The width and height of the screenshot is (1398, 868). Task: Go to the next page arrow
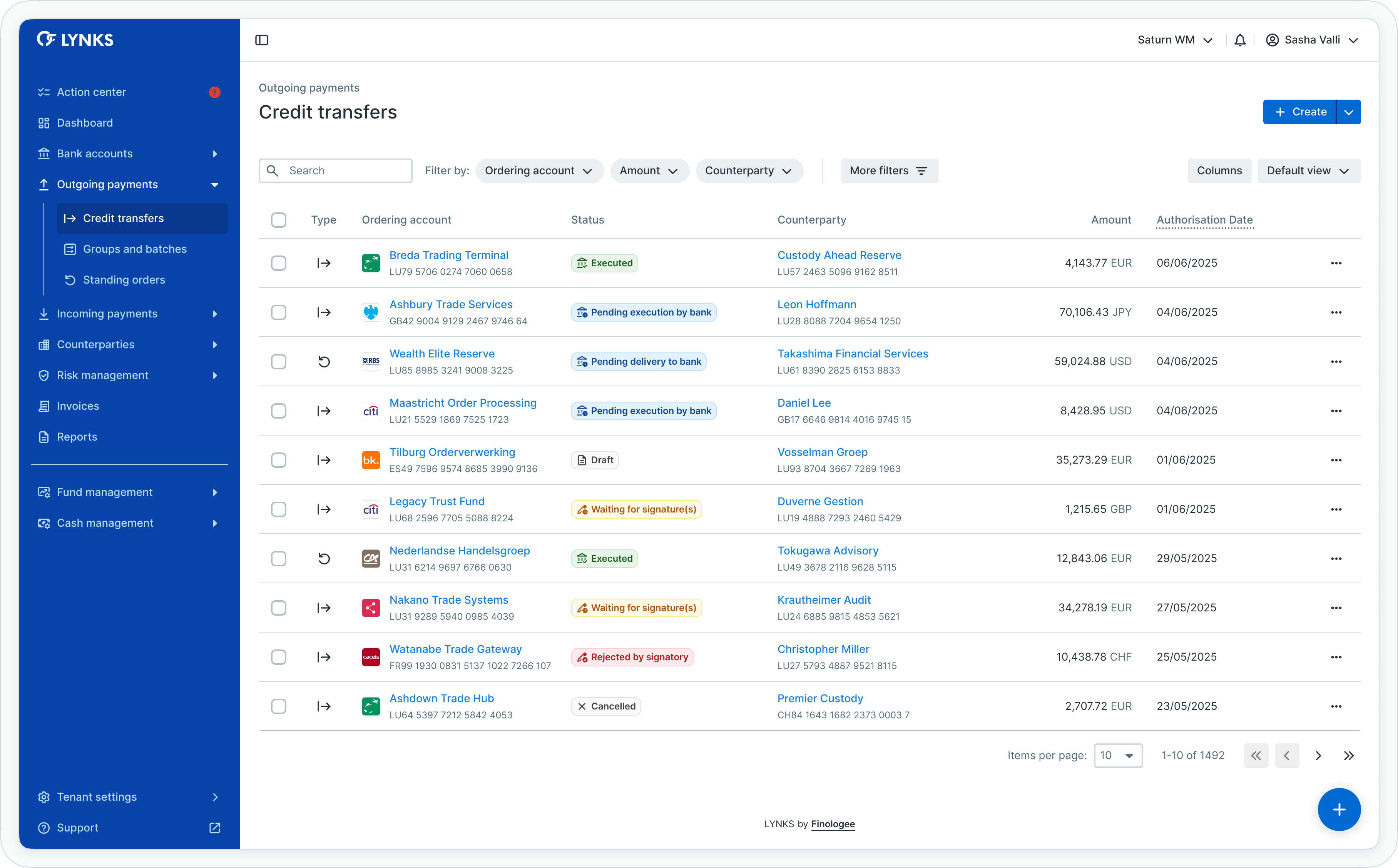click(1318, 756)
